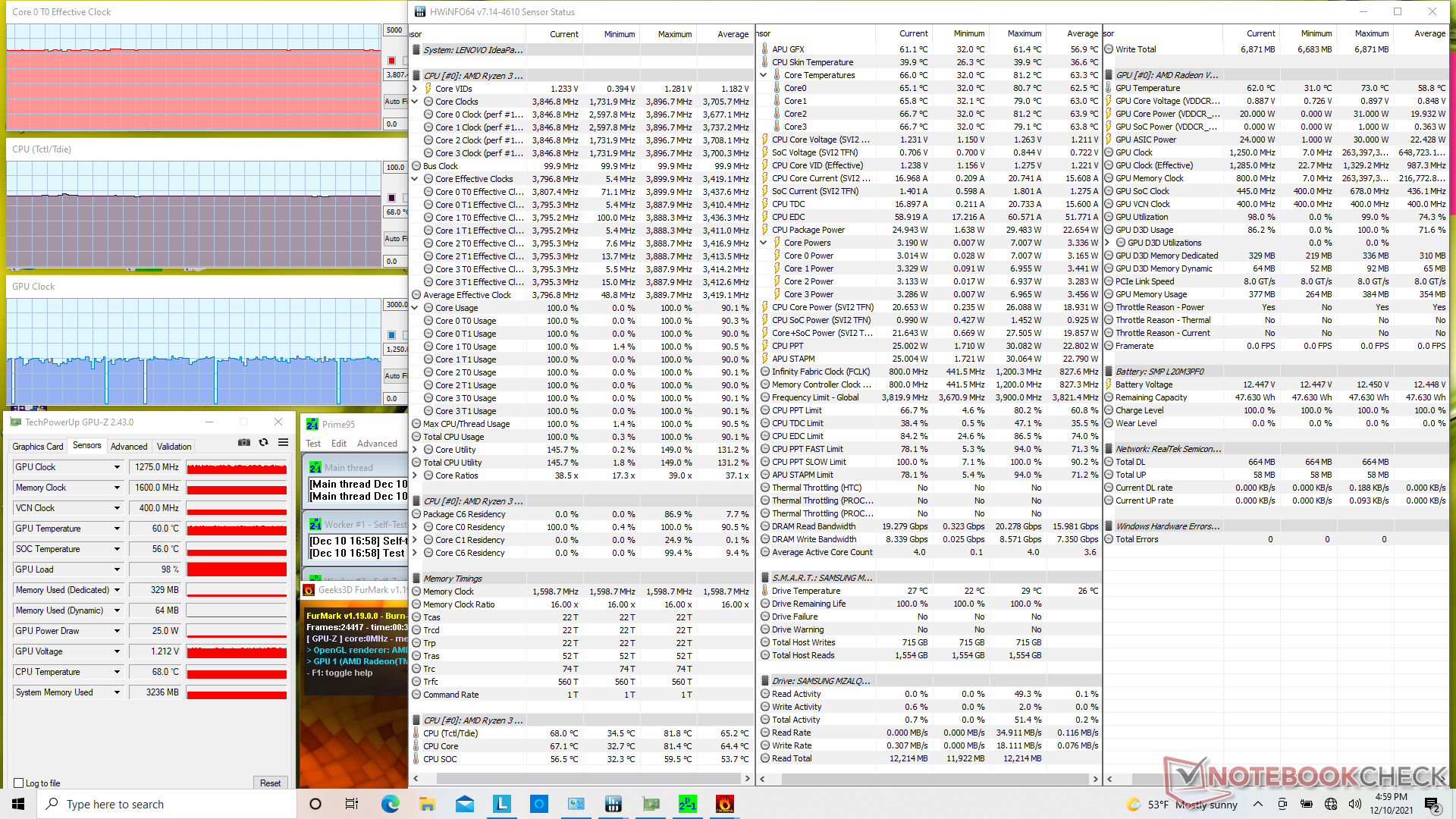This screenshot has width=1456, height=819.
Task: Open the GPU-Z hamburger menu
Action: coord(283,443)
